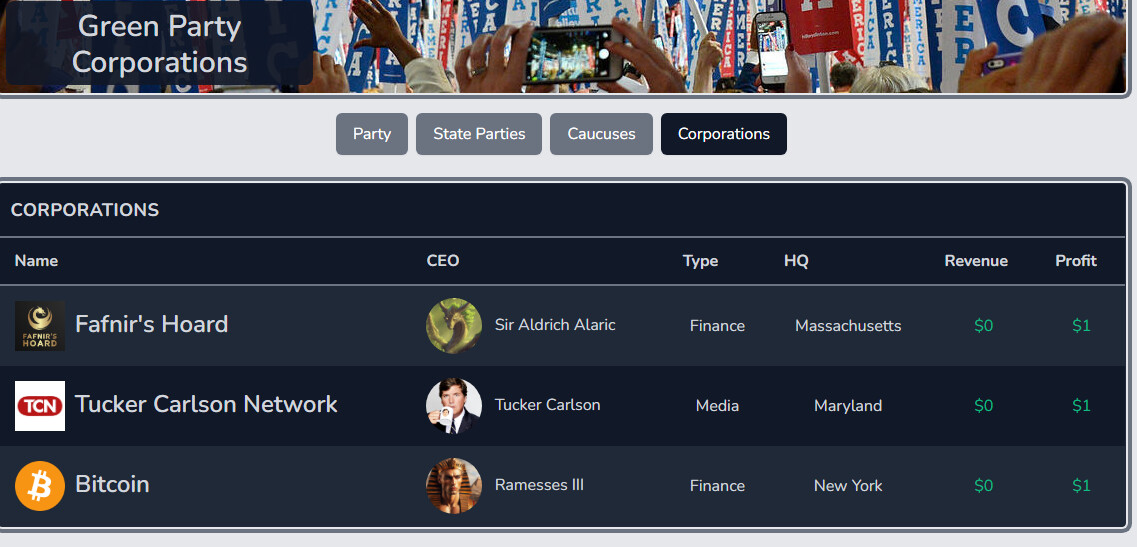The height and width of the screenshot is (547, 1137).
Task: Open the Caucuses tab
Action: pyautogui.click(x=601, y=134)
